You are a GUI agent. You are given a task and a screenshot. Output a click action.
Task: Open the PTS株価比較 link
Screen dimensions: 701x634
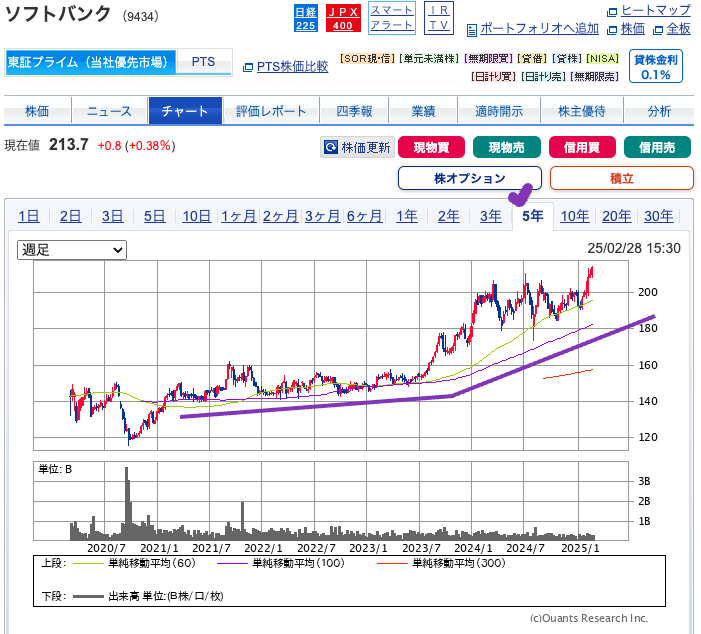point(292,67)
